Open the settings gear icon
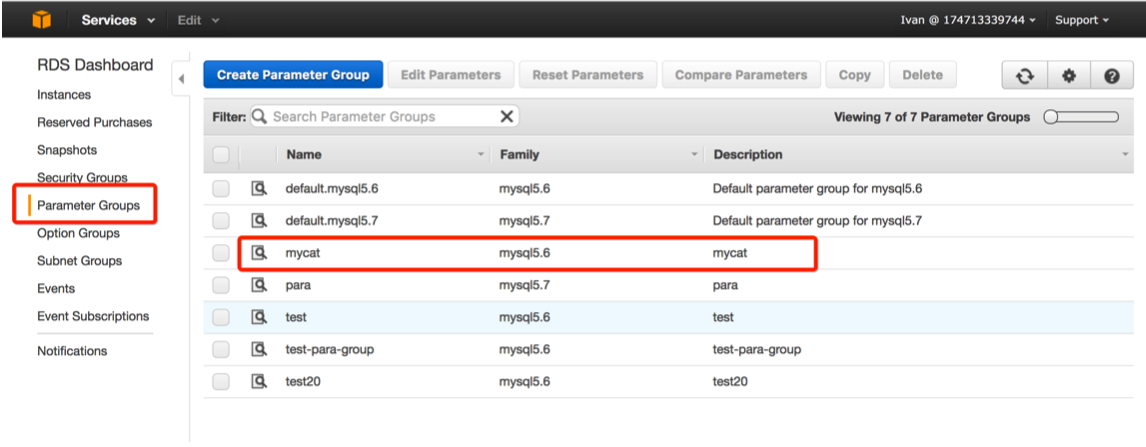The width and height of the screenshot is (1146, 447). pos(1069,75)
